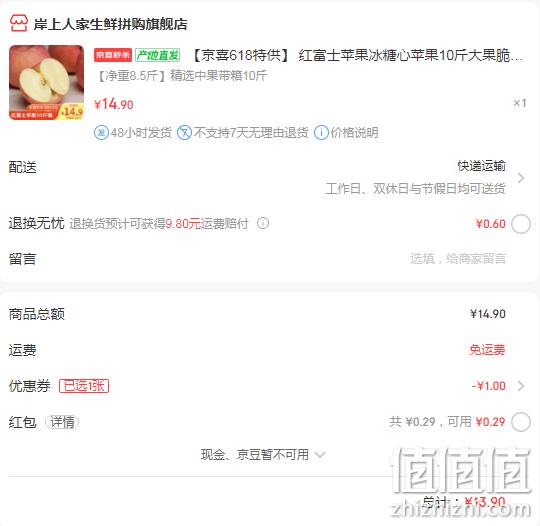Click the 已选1张 coupon tag
The image size is (540, 526).
click(84, 386)
